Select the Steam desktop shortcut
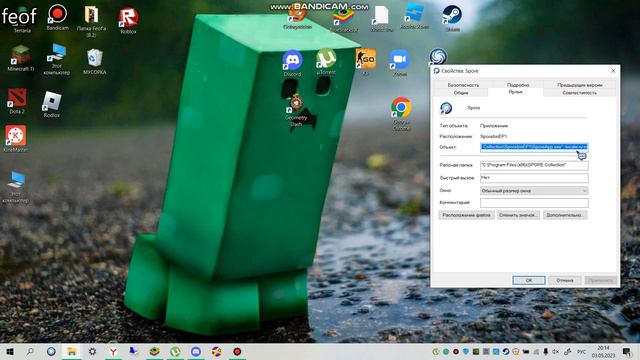The image size is (640, 360). [x=452, y=18]
